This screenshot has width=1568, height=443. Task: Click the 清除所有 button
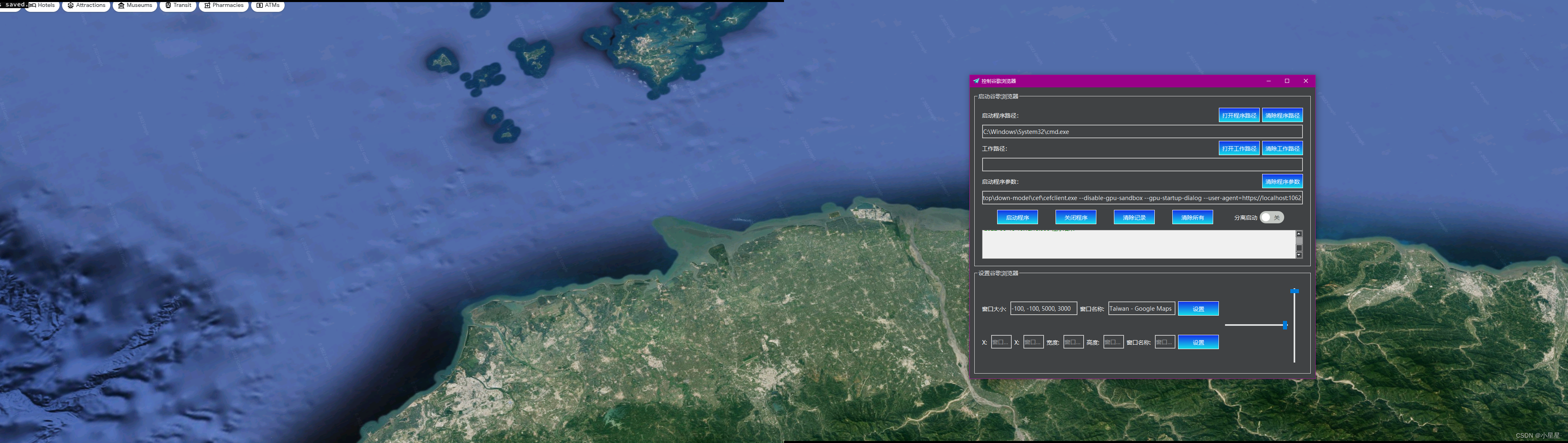(1192, 217)
